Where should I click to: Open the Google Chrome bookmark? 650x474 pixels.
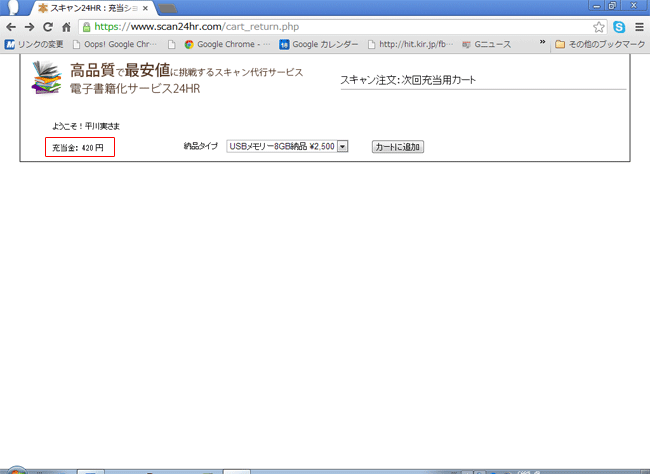coord(228,44)
